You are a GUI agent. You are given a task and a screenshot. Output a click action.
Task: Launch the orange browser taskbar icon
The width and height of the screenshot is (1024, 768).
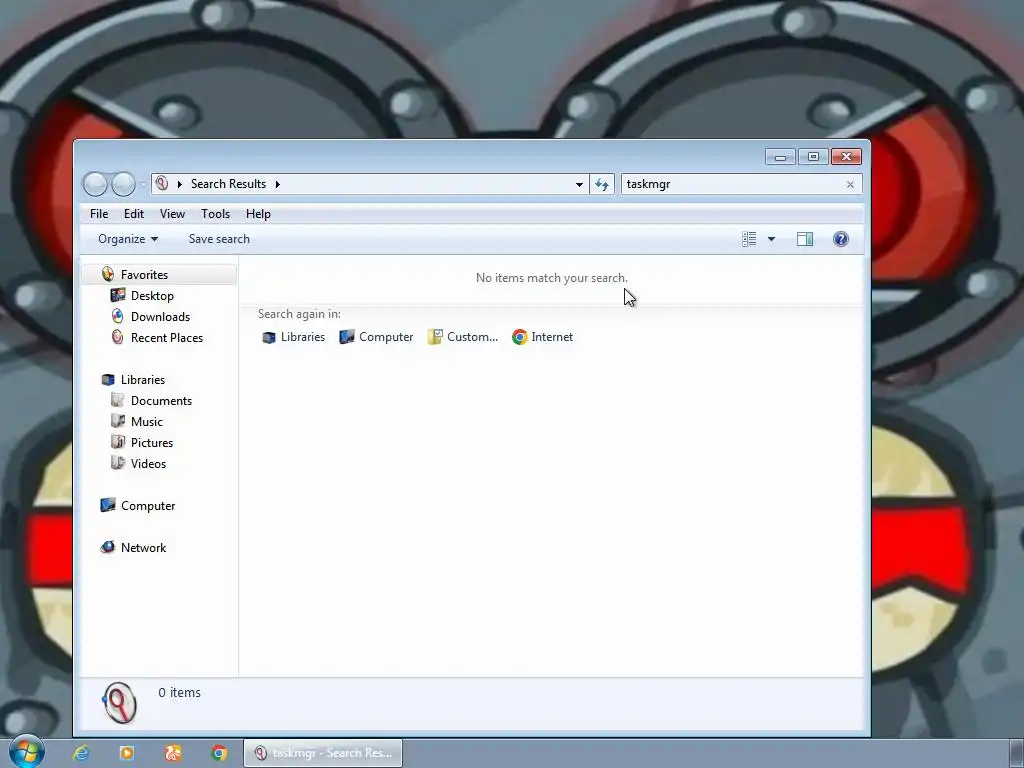pos(173,753)
